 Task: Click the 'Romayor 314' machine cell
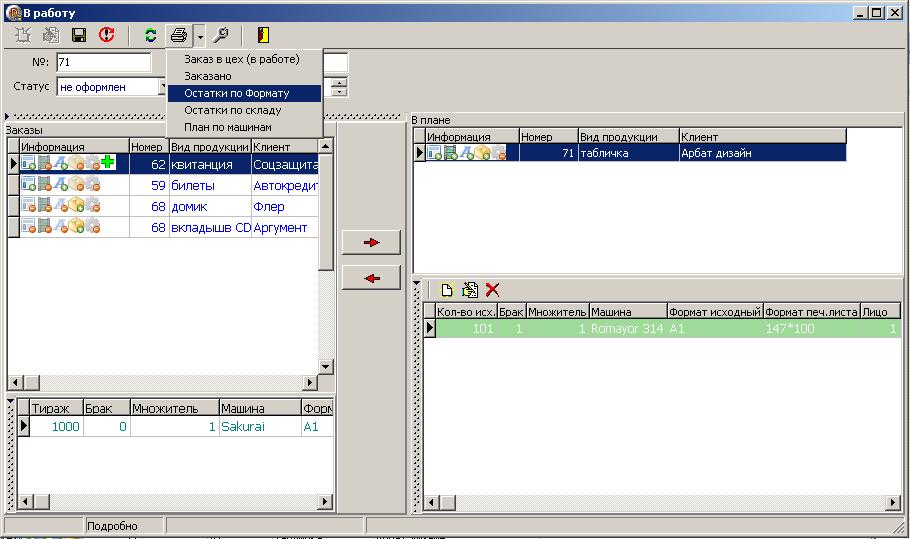pos(627,329)
